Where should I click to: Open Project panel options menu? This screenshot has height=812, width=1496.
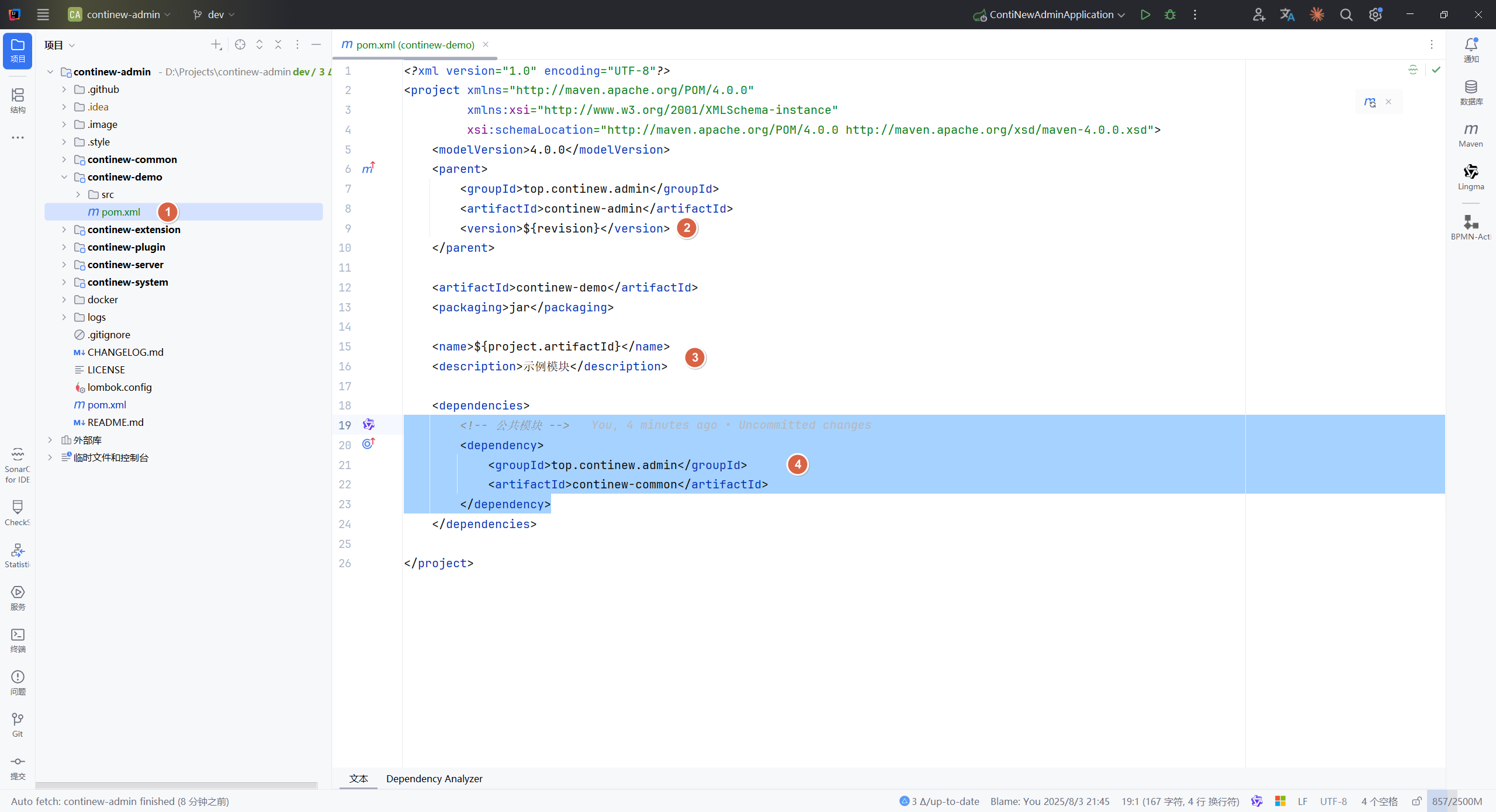coord(297,44)
